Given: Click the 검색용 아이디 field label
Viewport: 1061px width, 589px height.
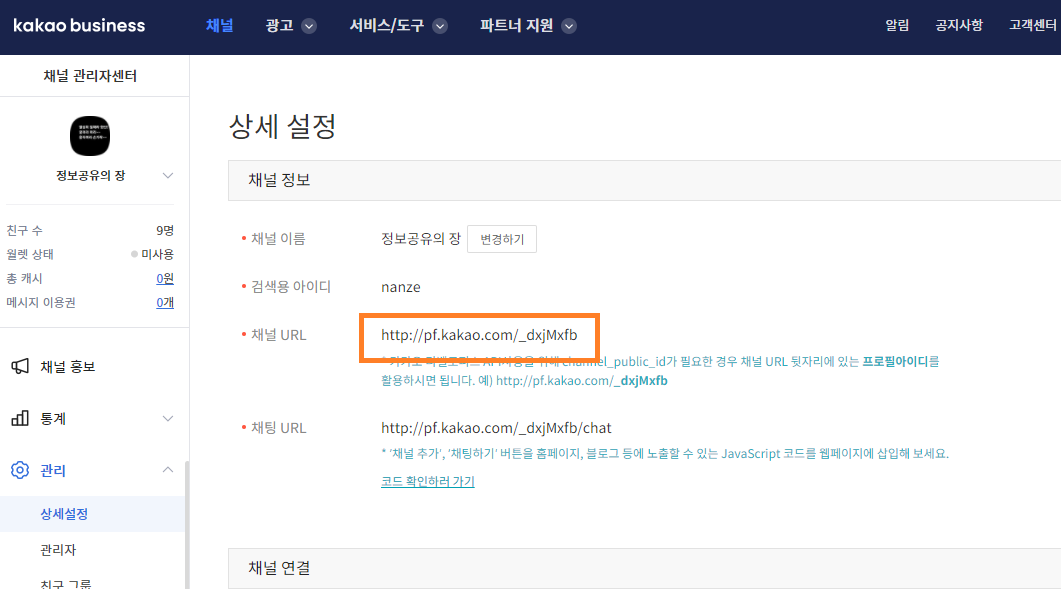Looking at the screenshot, I should pyautogui.click(x=291, y=287).
